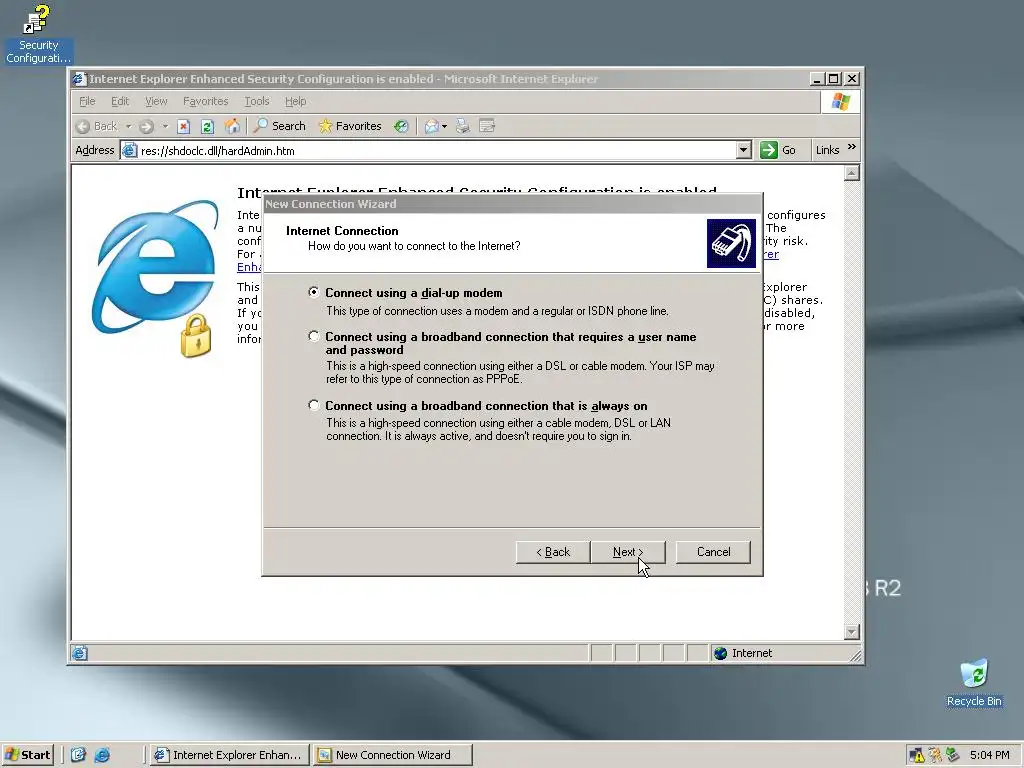Click the IE Back toolbar button
The height and width of the screenshot is (768, 1024).
click(97, 126)
